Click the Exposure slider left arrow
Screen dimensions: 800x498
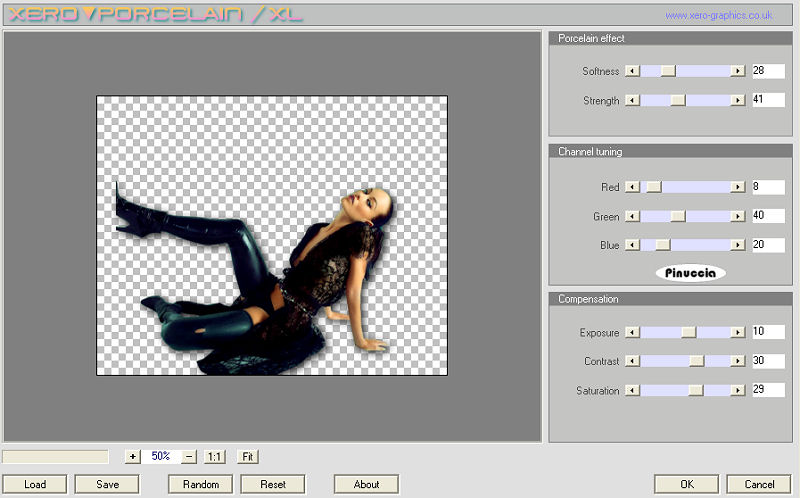click(x=632, y=333)
